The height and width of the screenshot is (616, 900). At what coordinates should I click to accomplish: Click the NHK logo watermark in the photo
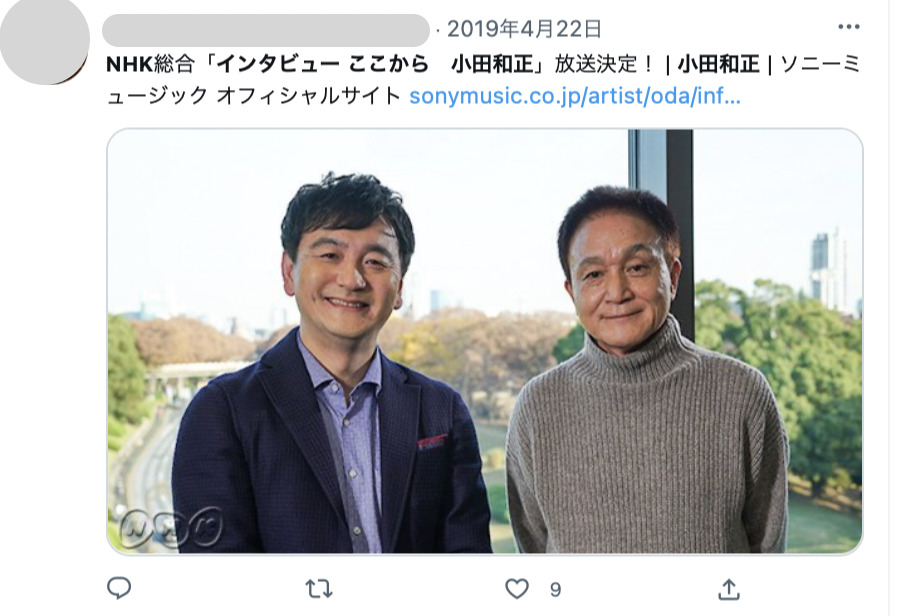170,527
